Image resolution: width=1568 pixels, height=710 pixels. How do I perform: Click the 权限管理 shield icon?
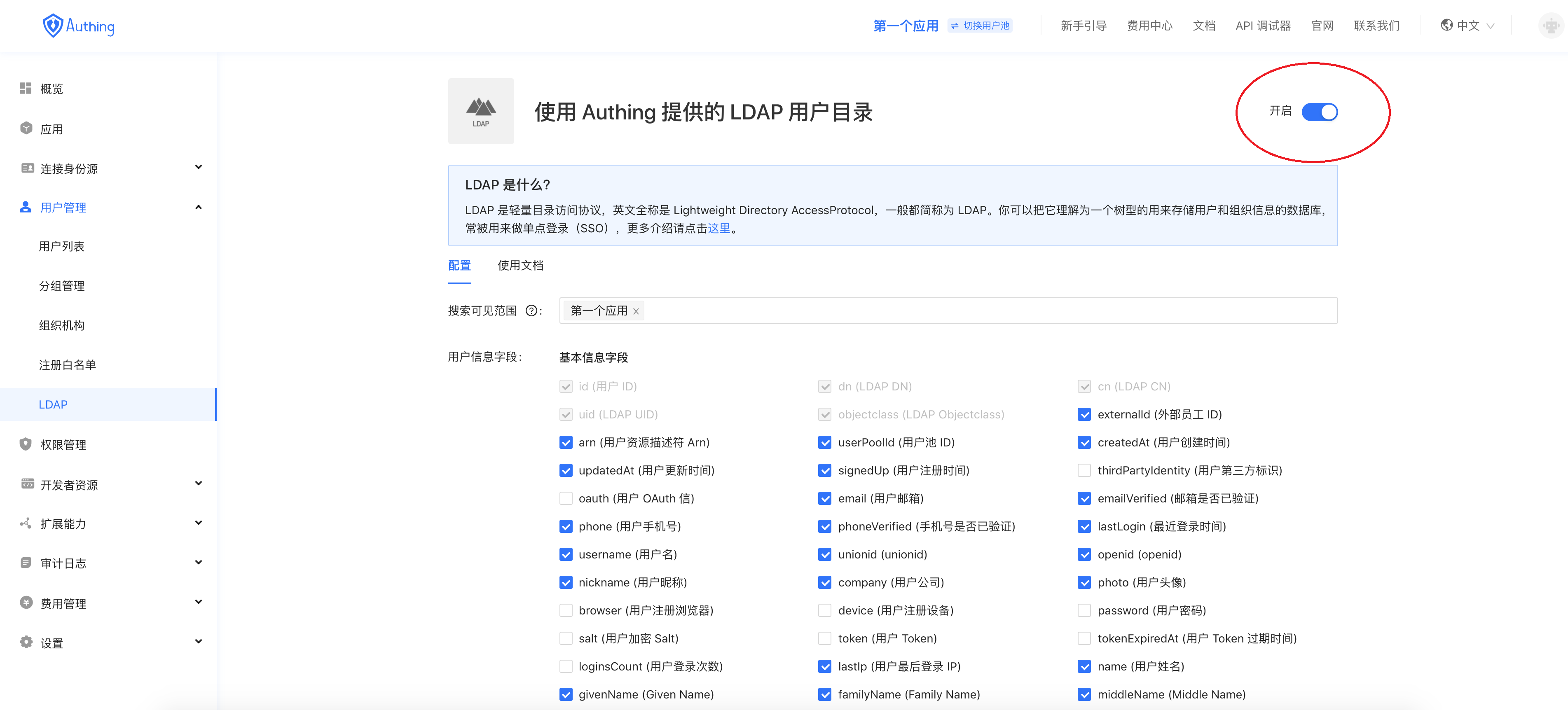tap(26, 444)
